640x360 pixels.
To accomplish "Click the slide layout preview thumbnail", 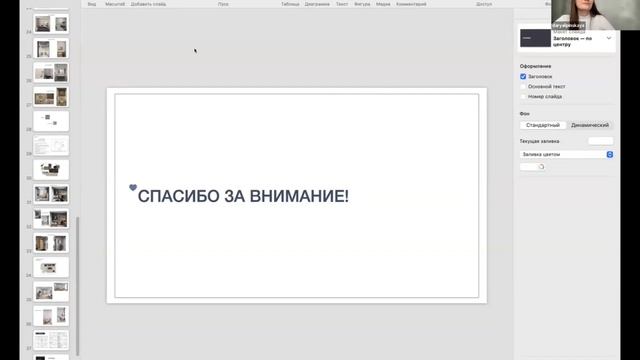I will [x=535, y=38].
